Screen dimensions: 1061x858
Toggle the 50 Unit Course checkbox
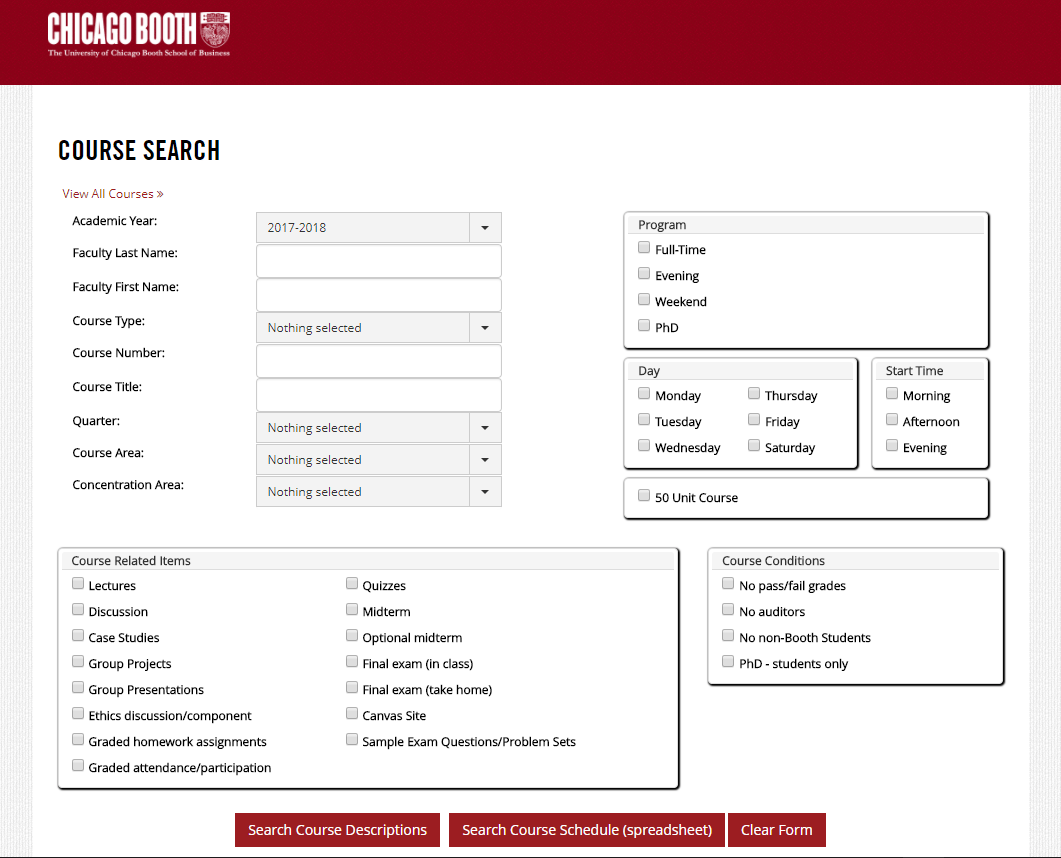pyautogui.click(x=644, y=496)
